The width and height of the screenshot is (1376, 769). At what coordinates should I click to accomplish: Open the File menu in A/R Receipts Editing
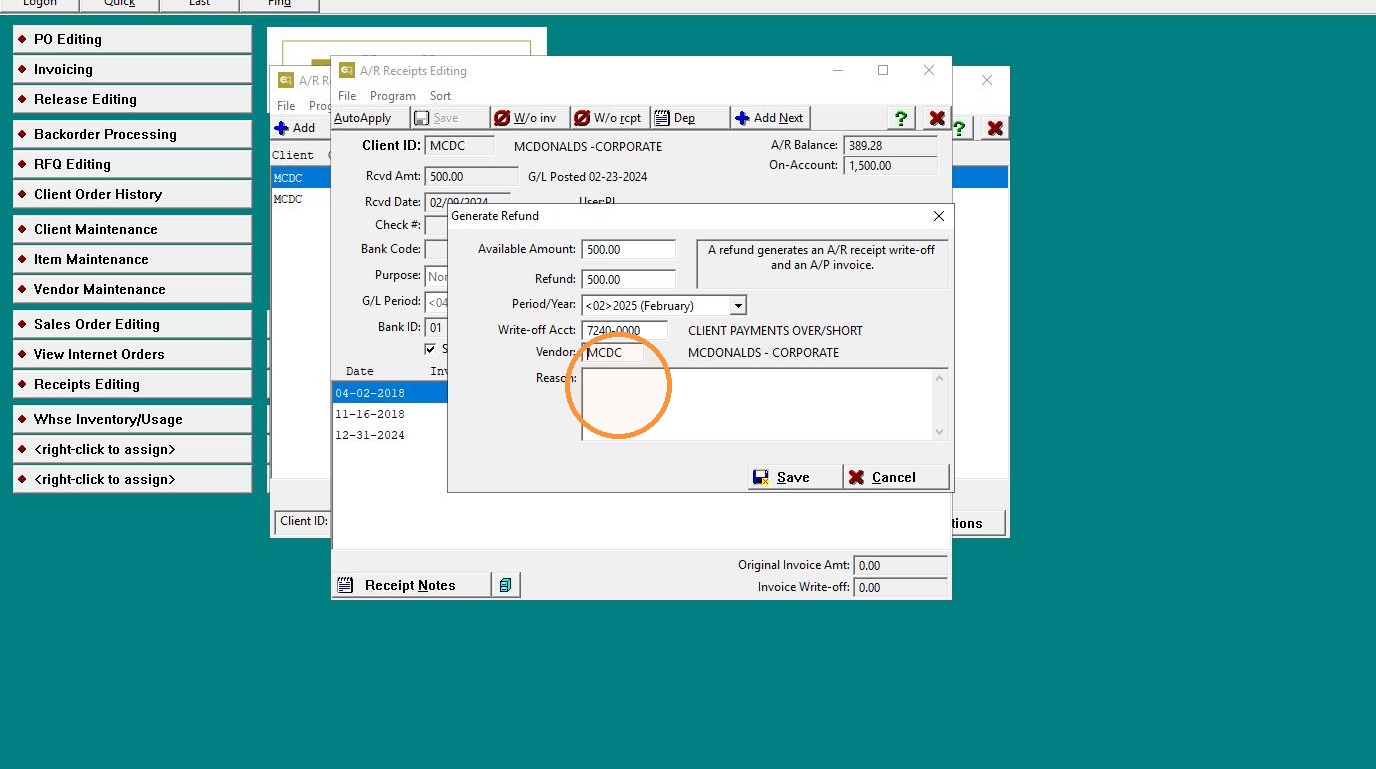347,96
